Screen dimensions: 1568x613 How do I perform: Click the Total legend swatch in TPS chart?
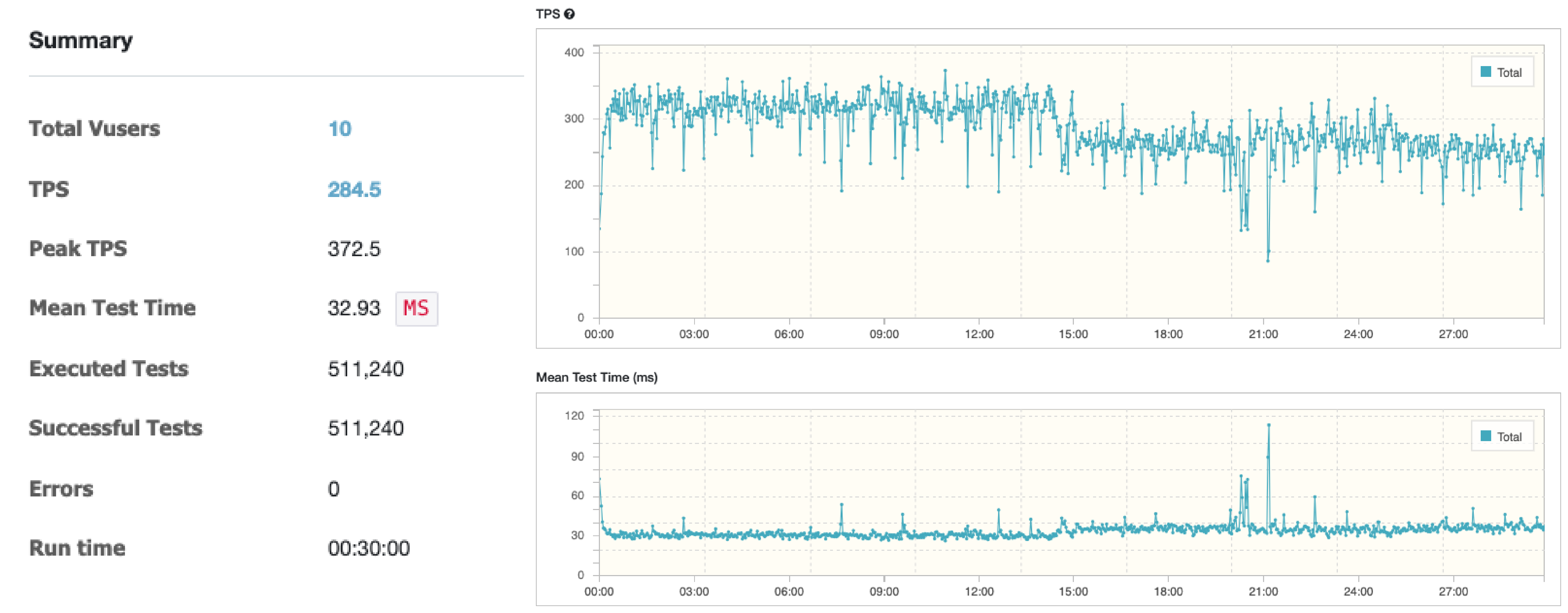click(1486, 72)
